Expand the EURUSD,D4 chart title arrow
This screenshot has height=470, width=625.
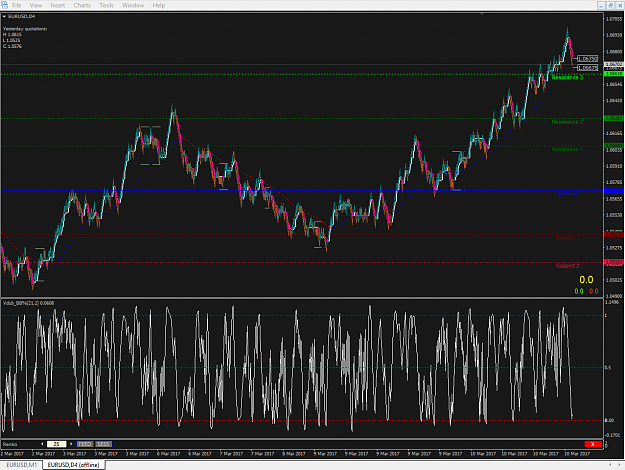4,16
